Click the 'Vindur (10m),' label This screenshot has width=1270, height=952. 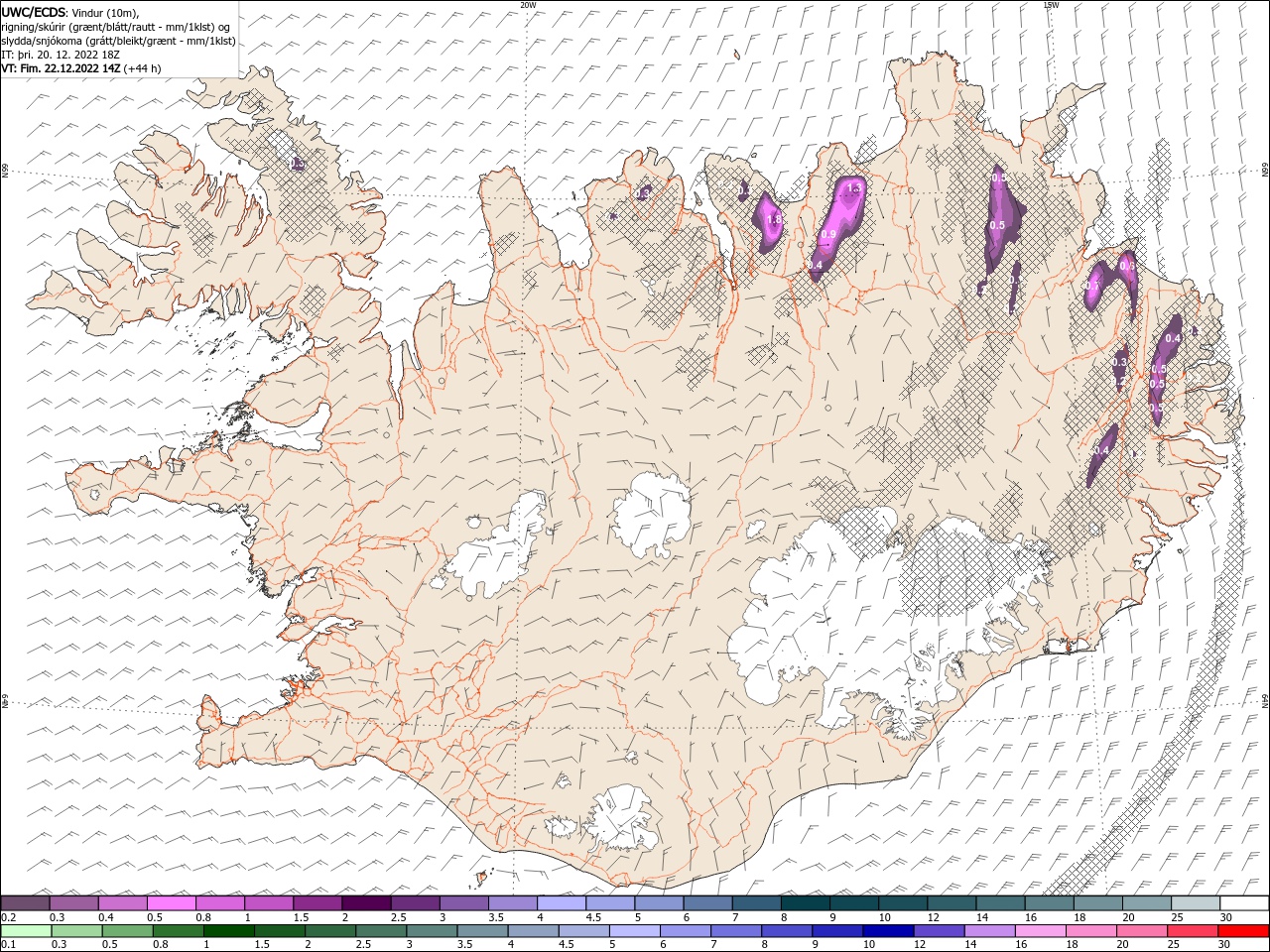coord(106,12)
